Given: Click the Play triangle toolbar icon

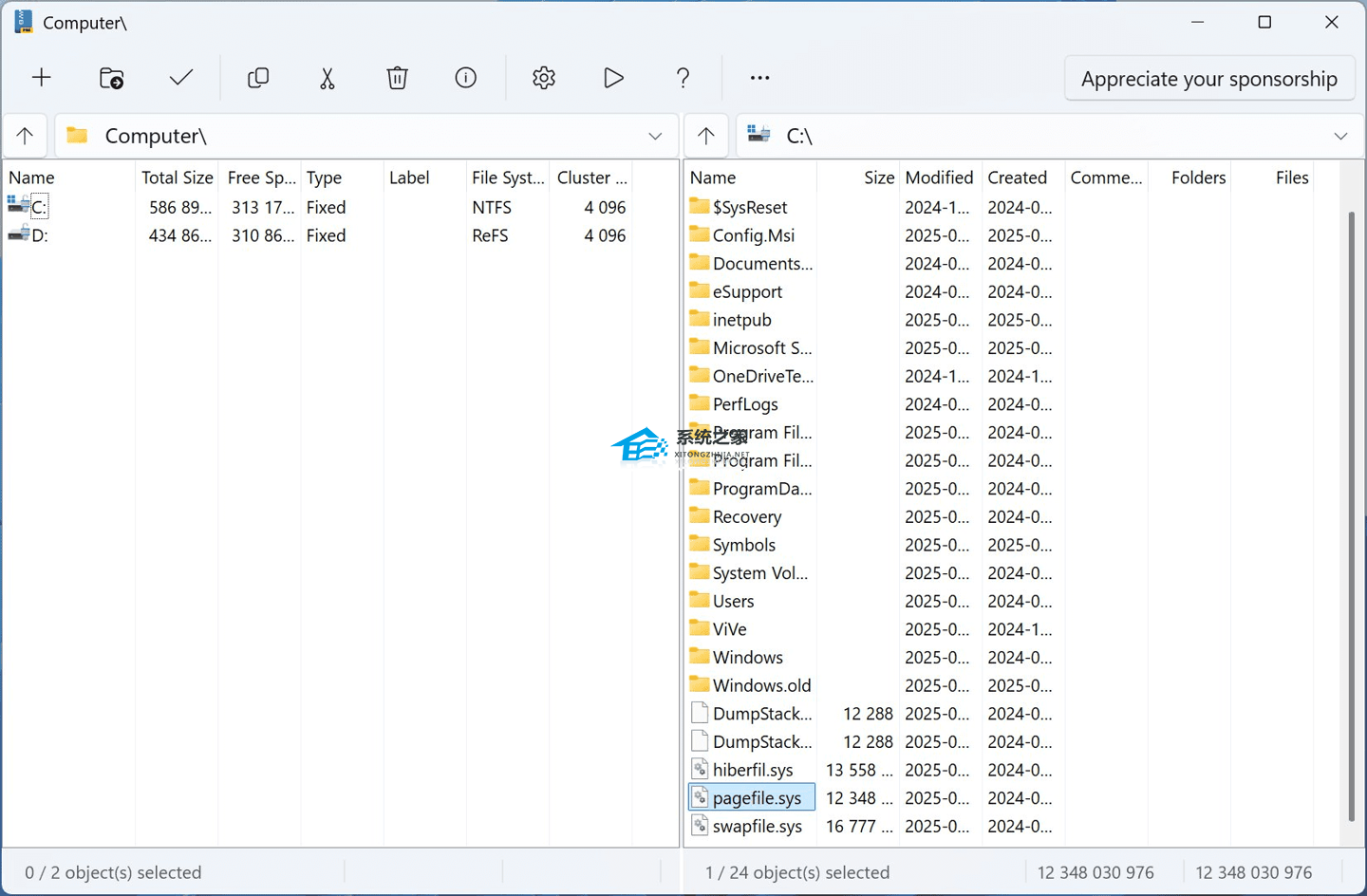Looking at the screenshot, I should (x=613, y=78).
